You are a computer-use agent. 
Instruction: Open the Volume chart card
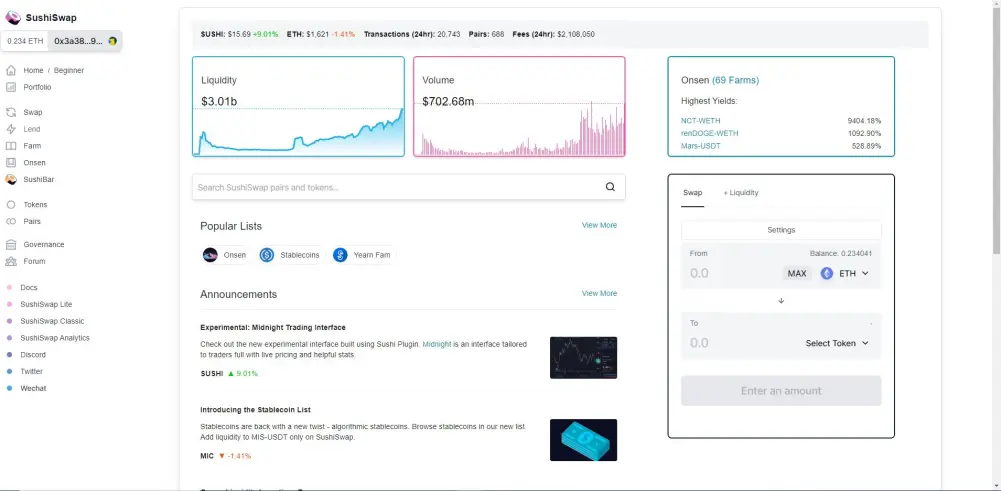[x=519, y=107]
